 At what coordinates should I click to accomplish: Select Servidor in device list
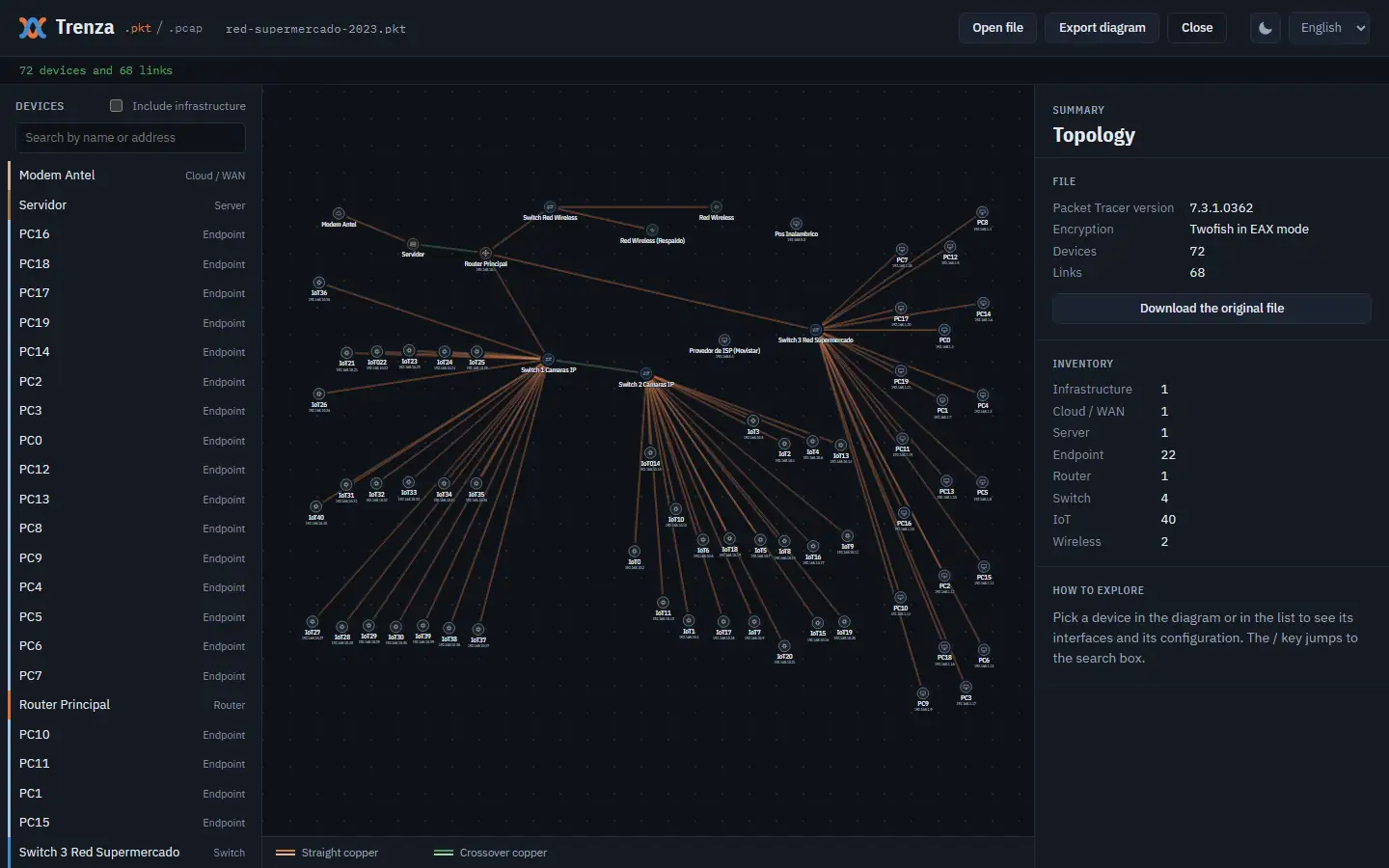(130, 205)
